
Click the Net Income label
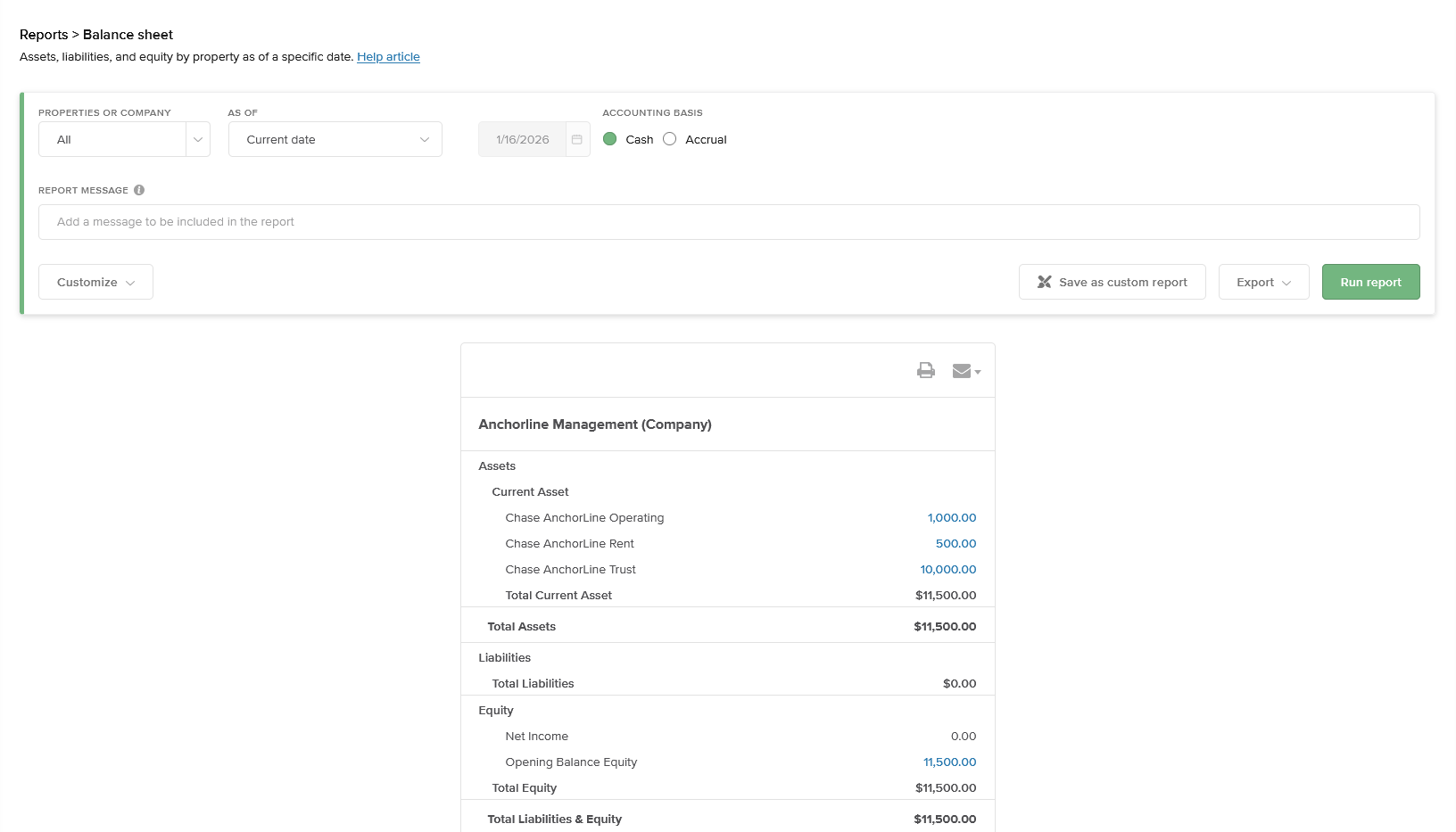click(536, 736)
